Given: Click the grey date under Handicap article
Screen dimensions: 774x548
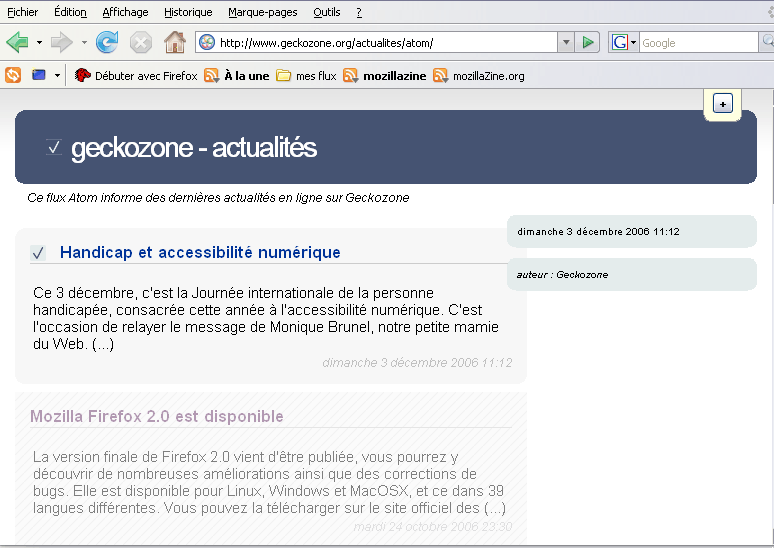Looking at the screenshot, I should click(x=417, y=362).
